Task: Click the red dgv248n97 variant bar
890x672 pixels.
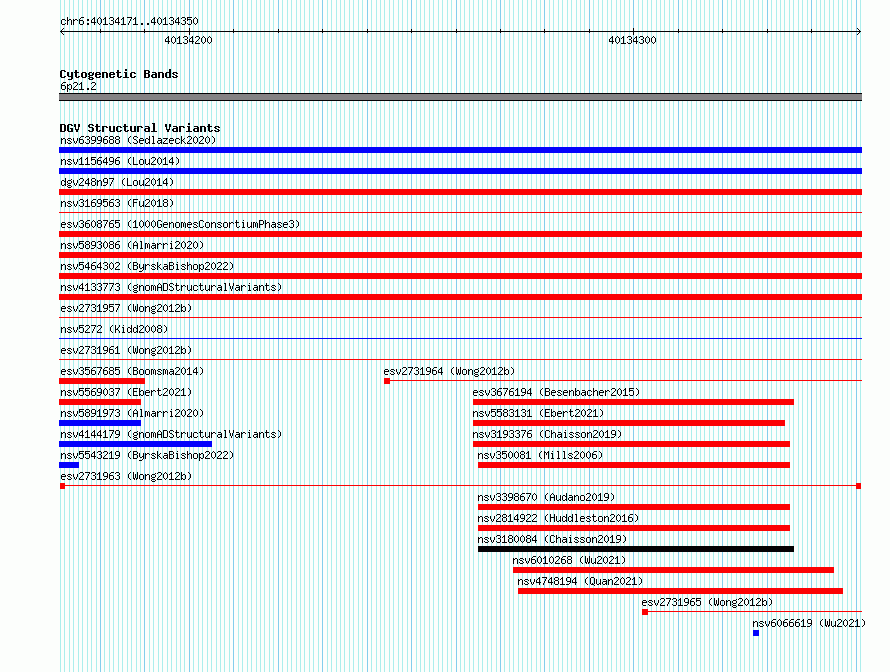Action: pos(460,192)
